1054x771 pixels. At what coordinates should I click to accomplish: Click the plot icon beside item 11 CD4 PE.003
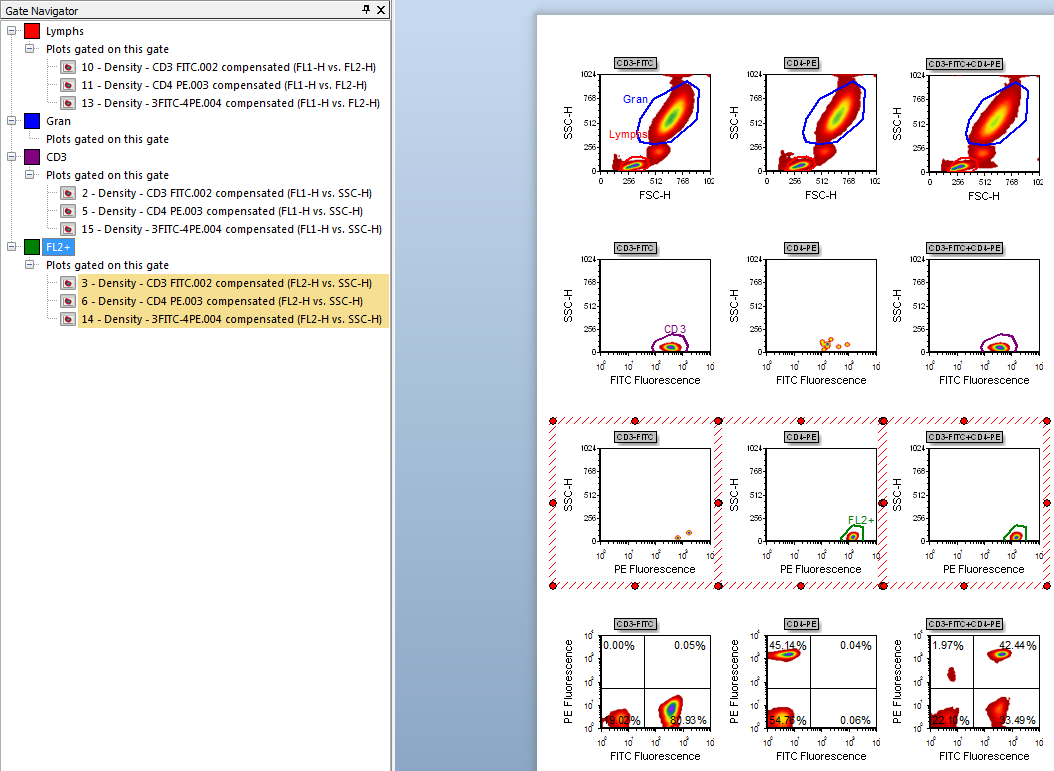[x=68, y=85]
